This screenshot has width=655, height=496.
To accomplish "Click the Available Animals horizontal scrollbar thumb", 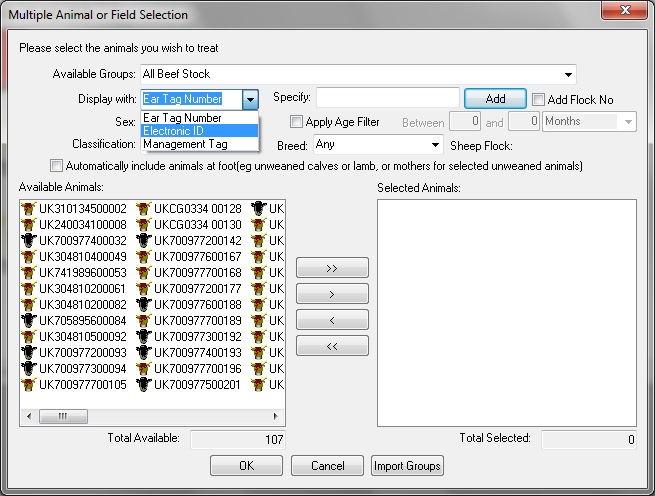I will pos(62,416).
